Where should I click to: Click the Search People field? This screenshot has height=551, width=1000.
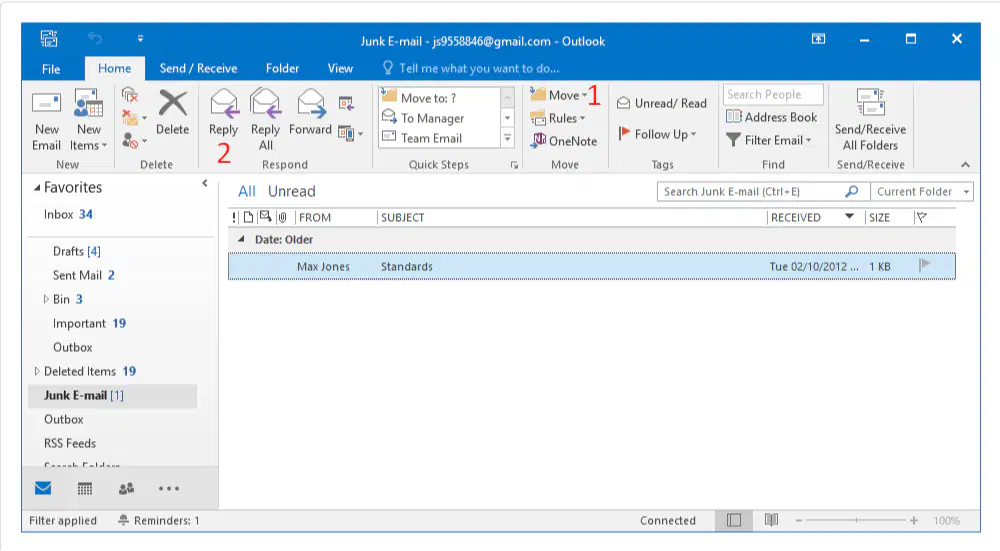click(773, 94)
